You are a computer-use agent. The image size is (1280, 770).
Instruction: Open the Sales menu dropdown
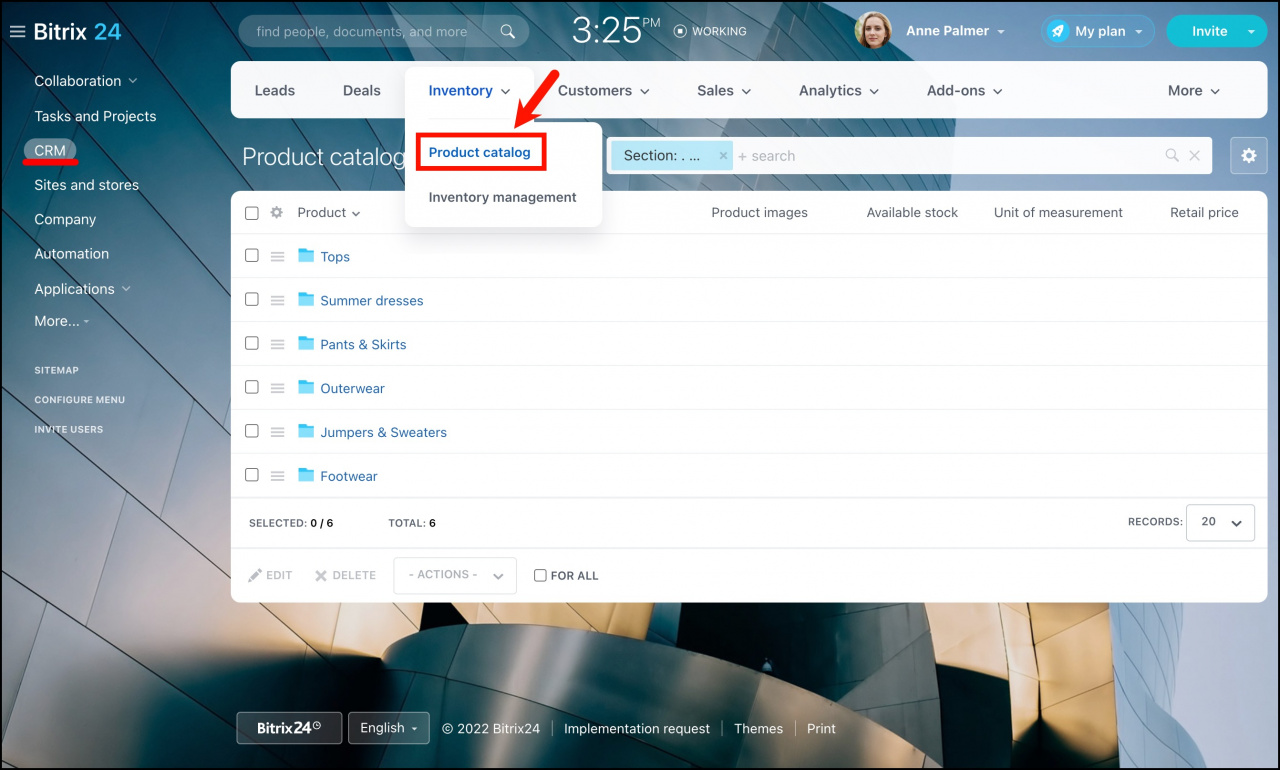725,91
